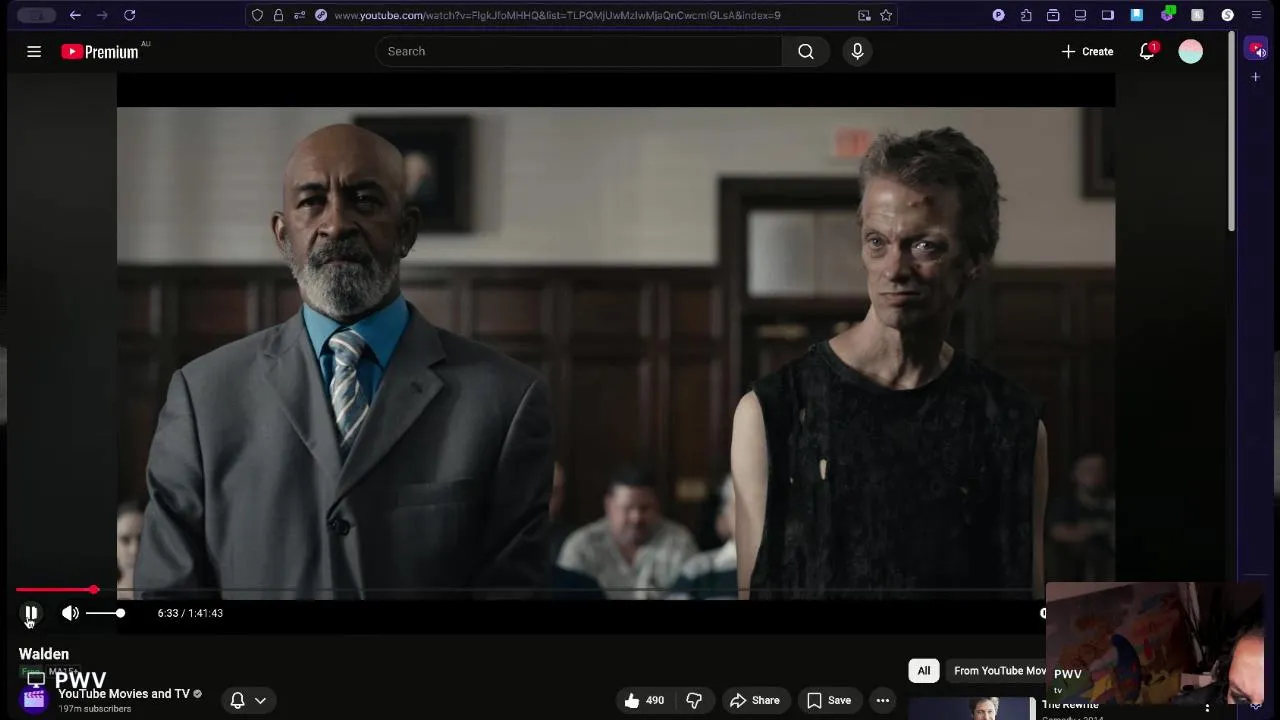
Task: Expand subscription notification chevron dropdown
Action: pos(260,700)
